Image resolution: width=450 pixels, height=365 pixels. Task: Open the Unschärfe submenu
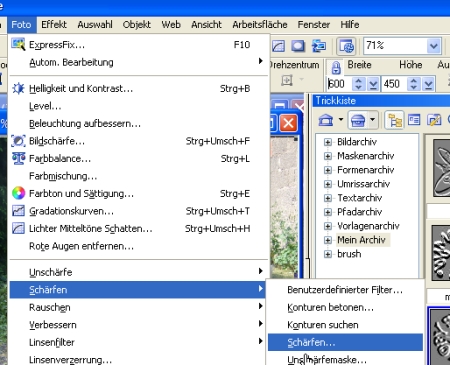[138, 272]
